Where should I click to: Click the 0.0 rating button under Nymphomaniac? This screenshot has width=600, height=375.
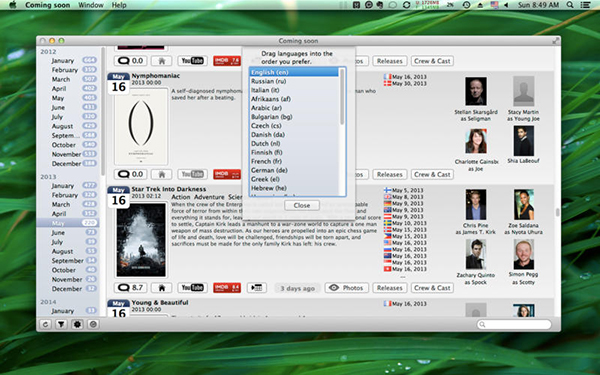point(130,174)
